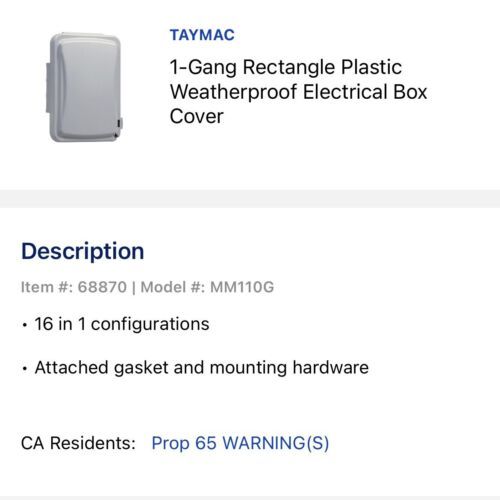This screenshot has height=500, width=500.
Task: Click the gray strip at the page bottom
Action: [x=250, y=498]
